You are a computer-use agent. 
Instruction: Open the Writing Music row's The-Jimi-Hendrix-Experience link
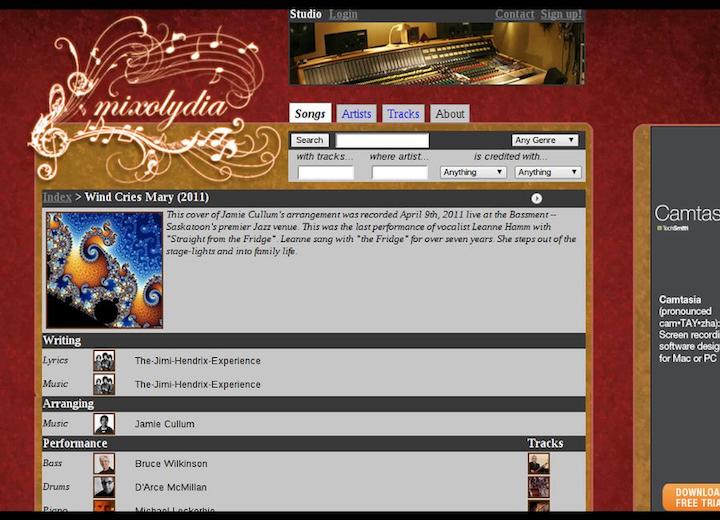[x=197, y=384]
